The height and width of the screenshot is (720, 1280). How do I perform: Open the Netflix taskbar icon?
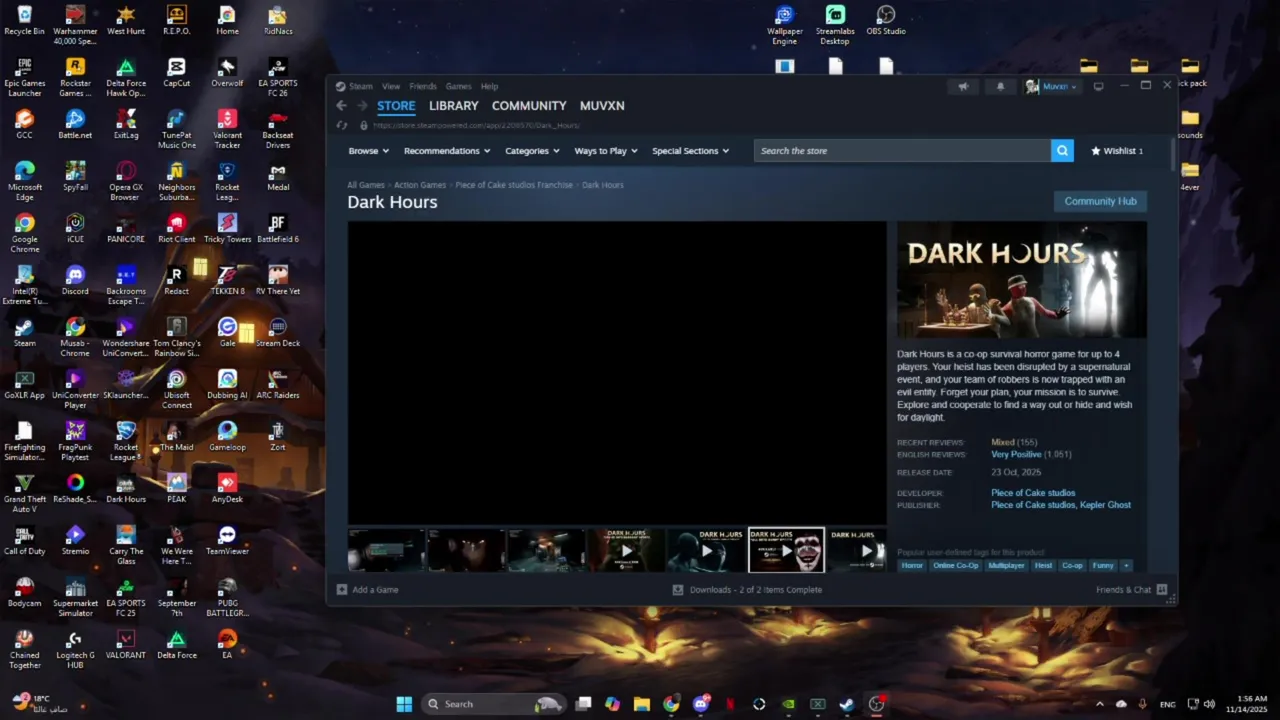(730, 704)
